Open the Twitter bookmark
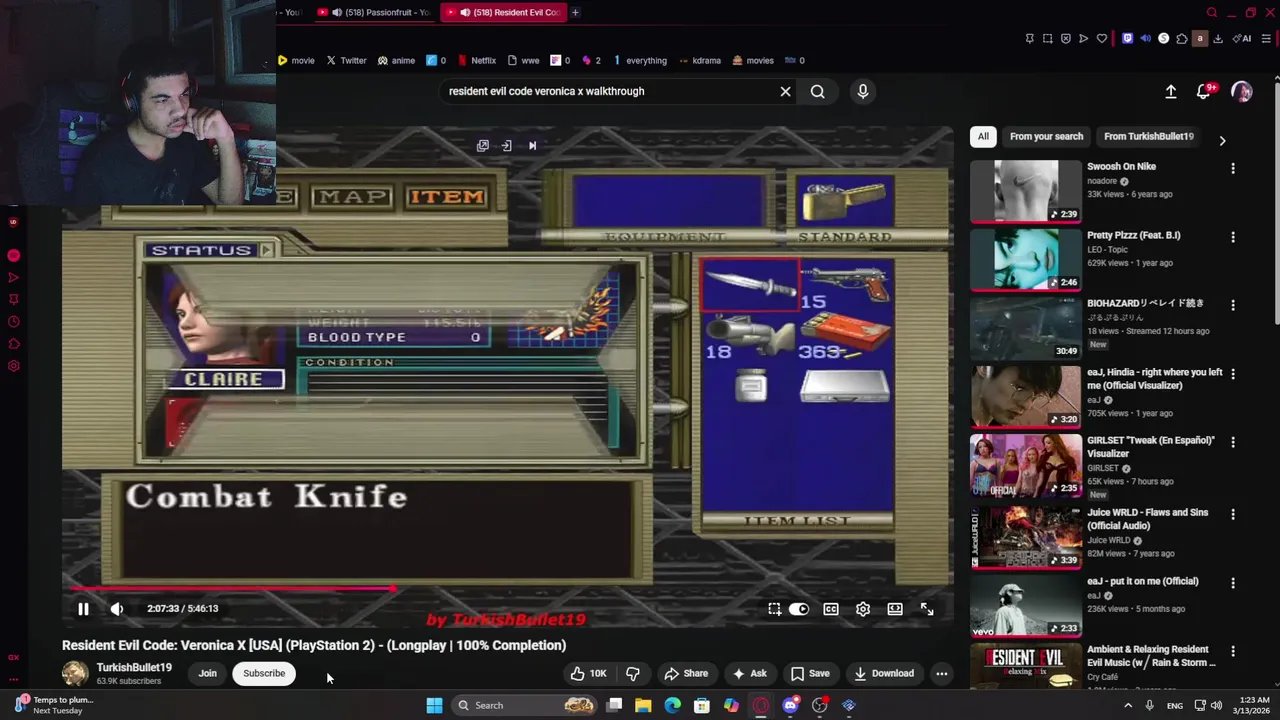 point(346,61)
